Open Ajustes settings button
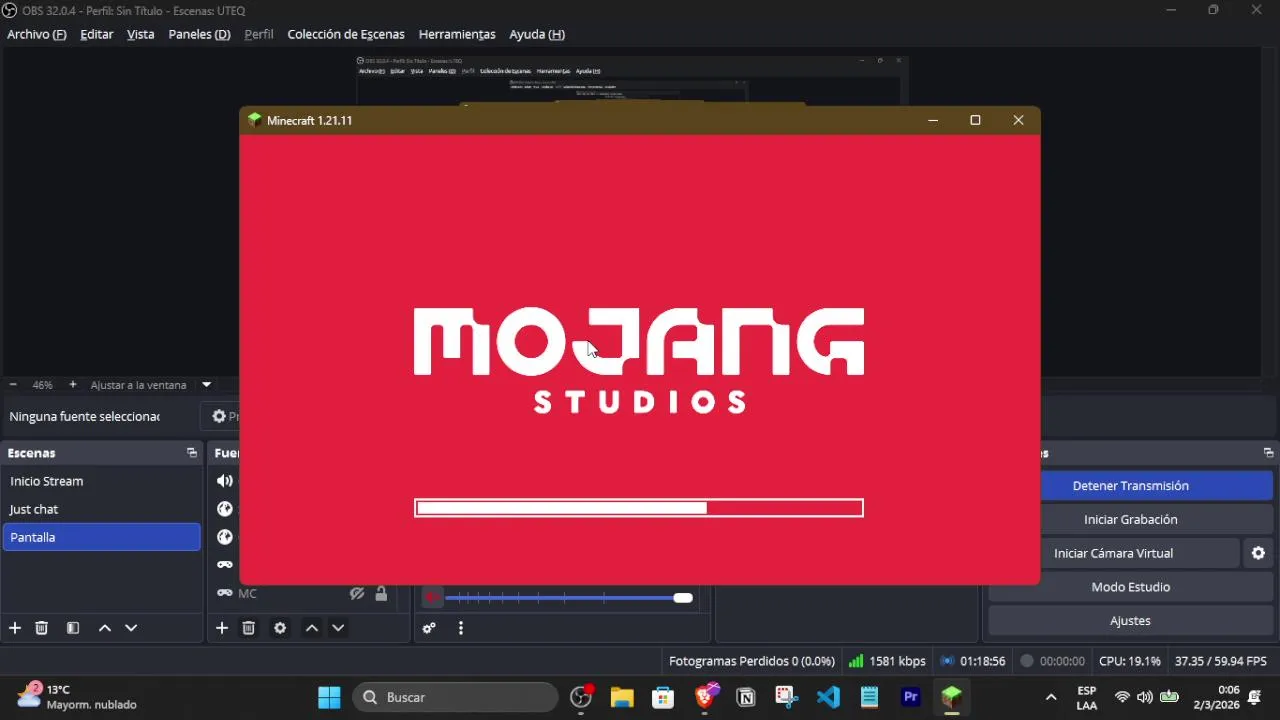Screen dimensions: 1280x720 [x=1130, y=621]
